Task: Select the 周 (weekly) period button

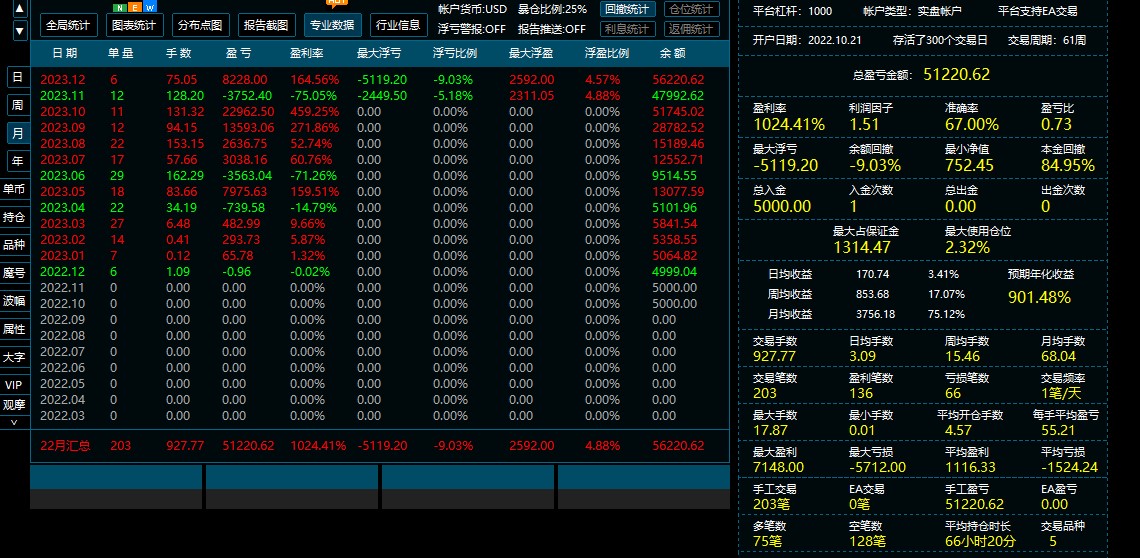Action: (x=17, y=105)
